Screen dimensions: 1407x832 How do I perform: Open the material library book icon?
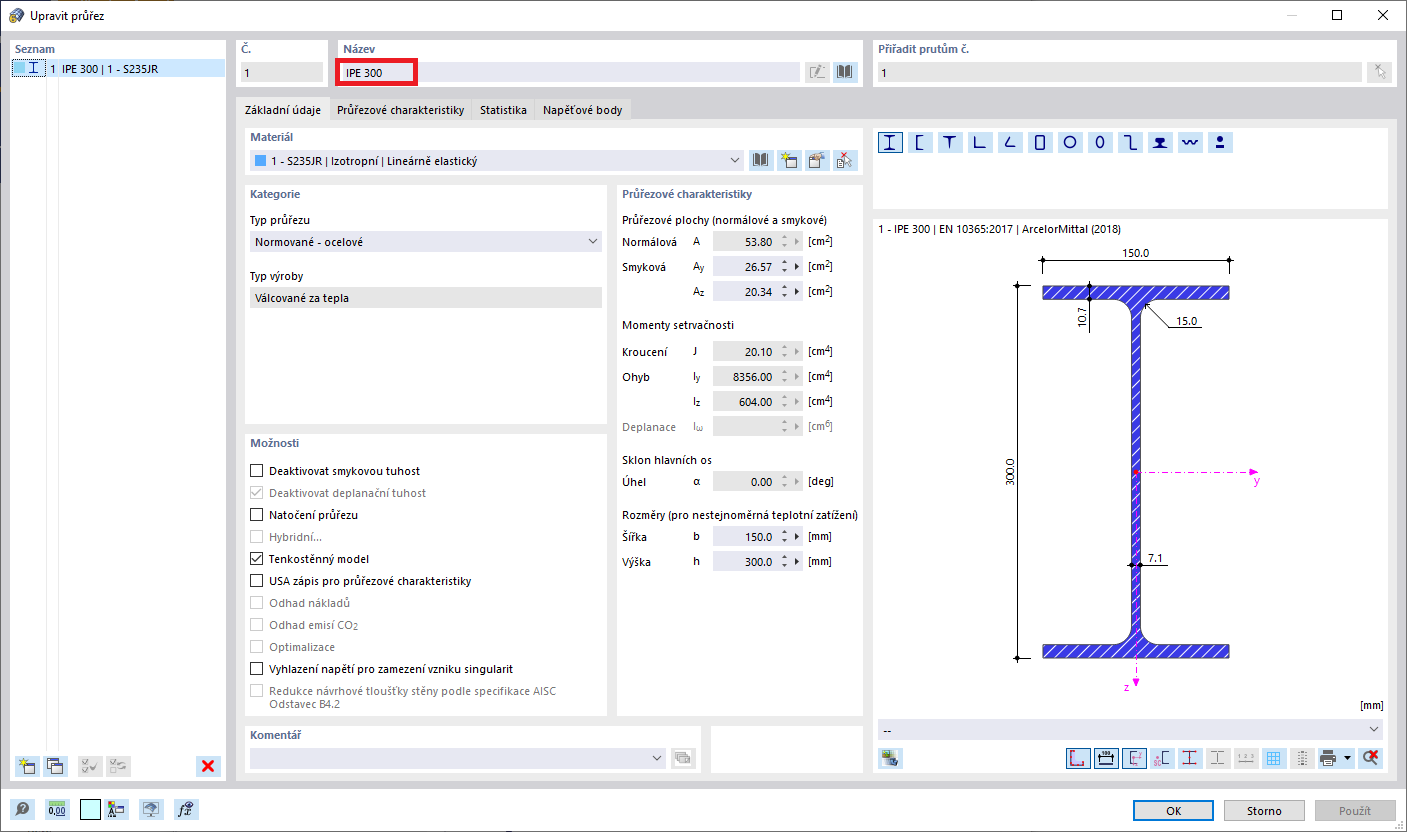(761, 160)
